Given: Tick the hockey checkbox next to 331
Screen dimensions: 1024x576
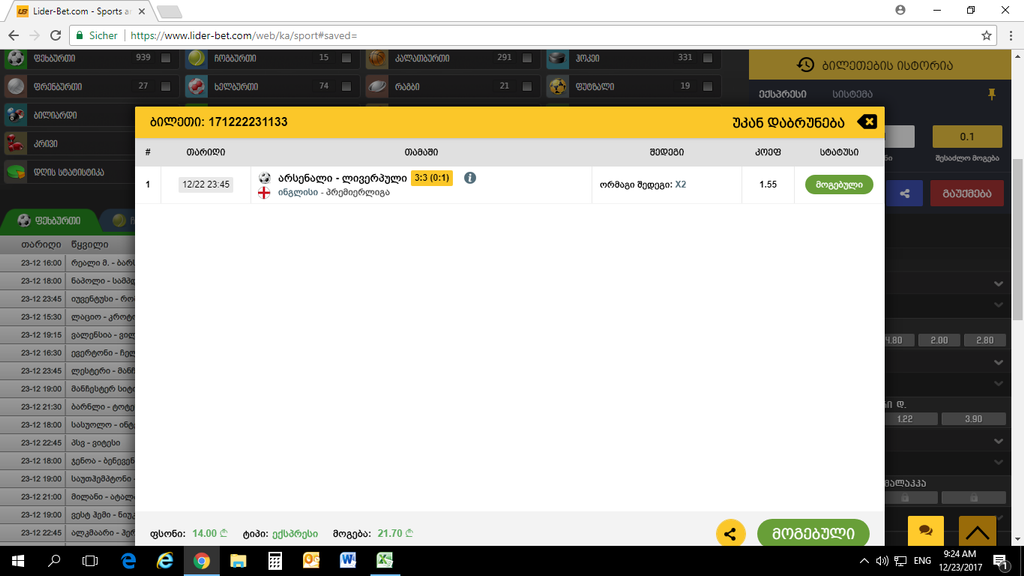Looking at the screenshot, I should click(x=708, y=58).
